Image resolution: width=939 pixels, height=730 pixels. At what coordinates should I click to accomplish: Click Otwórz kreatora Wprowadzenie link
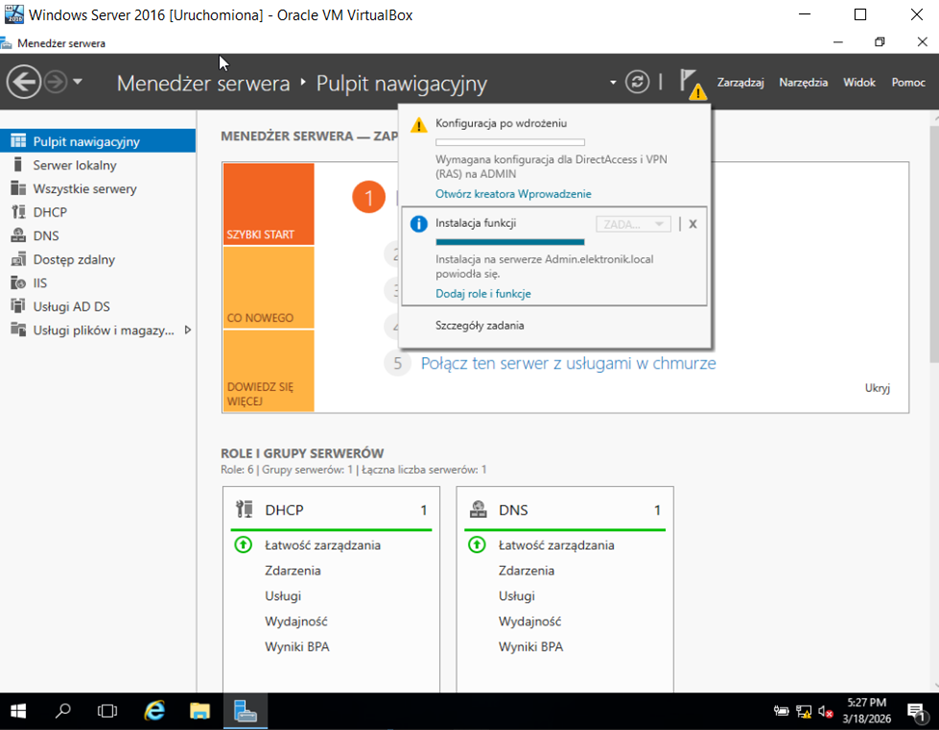513,194
